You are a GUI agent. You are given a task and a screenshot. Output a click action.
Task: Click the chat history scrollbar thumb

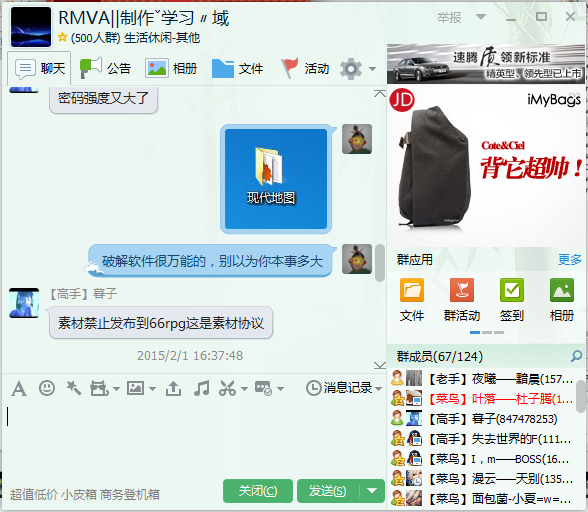point(380,263)
